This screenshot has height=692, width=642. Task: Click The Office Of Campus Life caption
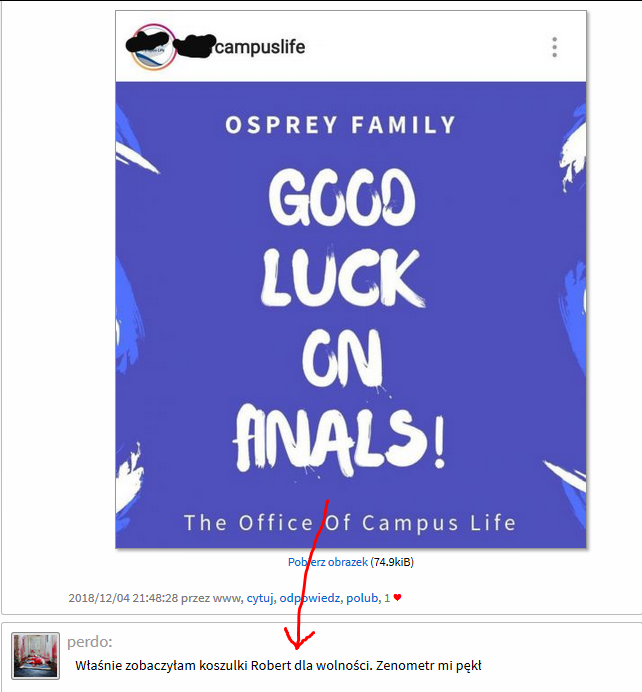coord(350,523)
